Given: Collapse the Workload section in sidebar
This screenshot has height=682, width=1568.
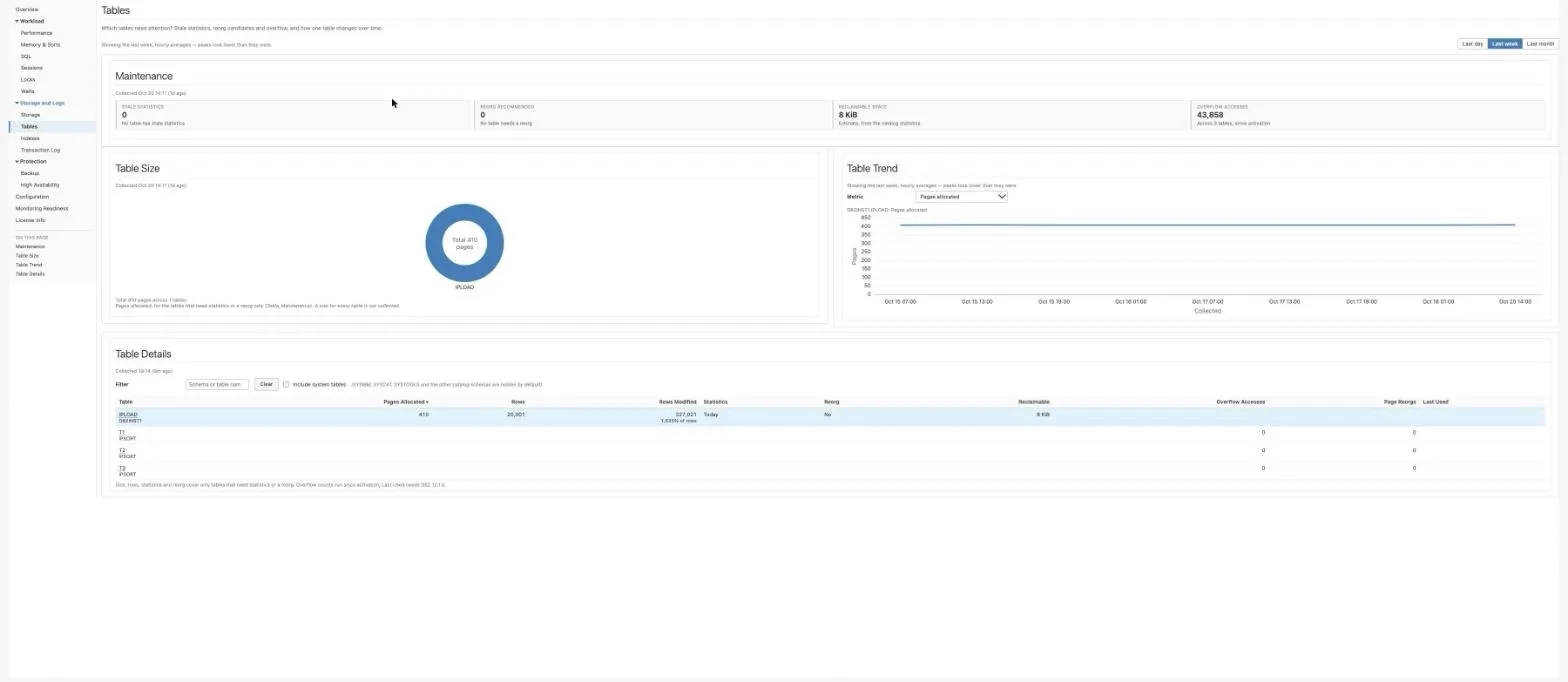Looking at the screenshot, I should (x=30, y=21).
